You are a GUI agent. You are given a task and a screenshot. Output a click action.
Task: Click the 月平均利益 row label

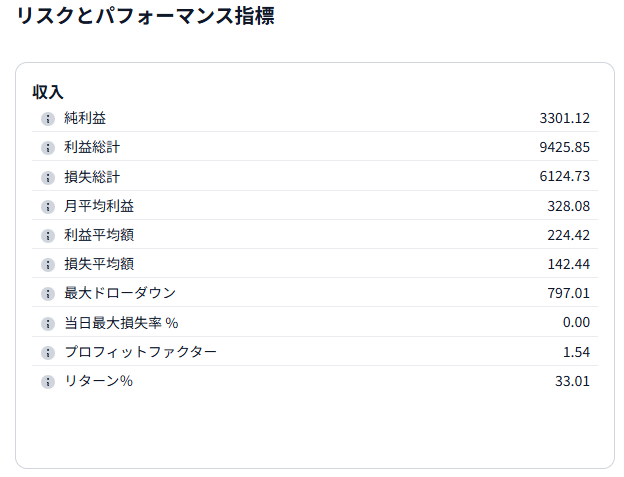pyautogui.click(x=99, y=206)
